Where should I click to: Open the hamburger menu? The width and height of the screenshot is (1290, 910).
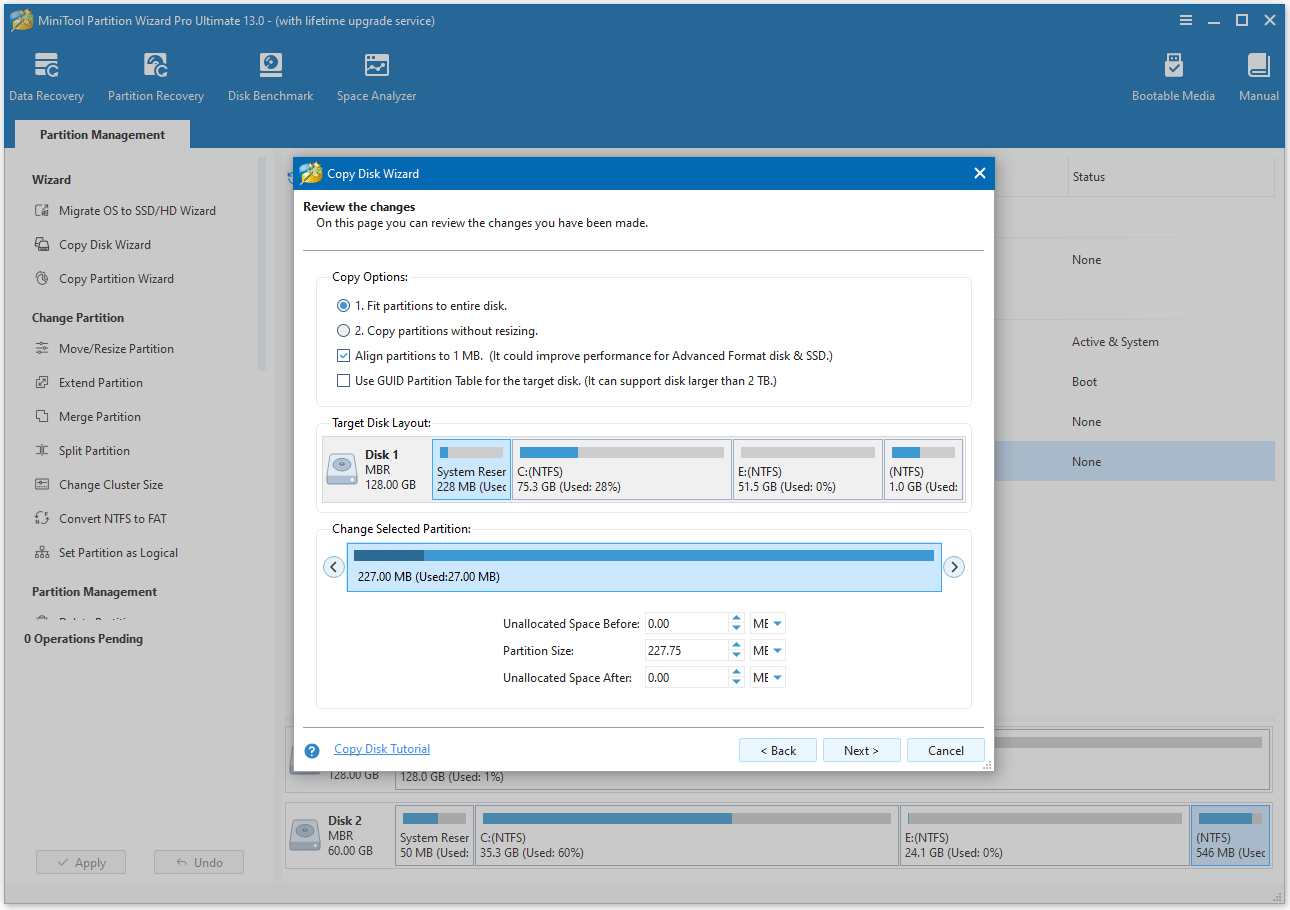tap(1186, 20)
